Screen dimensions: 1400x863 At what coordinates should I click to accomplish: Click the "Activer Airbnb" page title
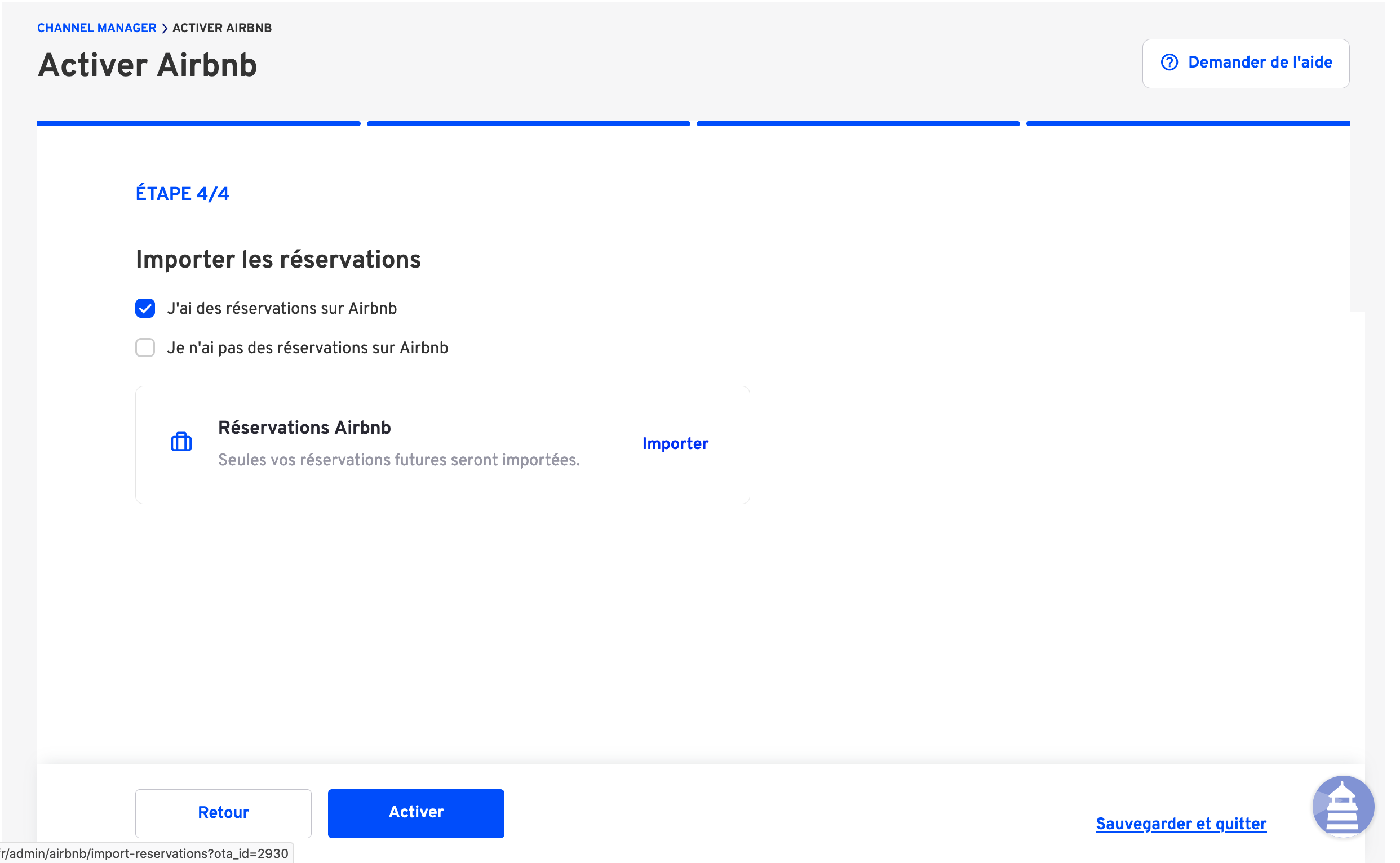click(x=147, y=65)
